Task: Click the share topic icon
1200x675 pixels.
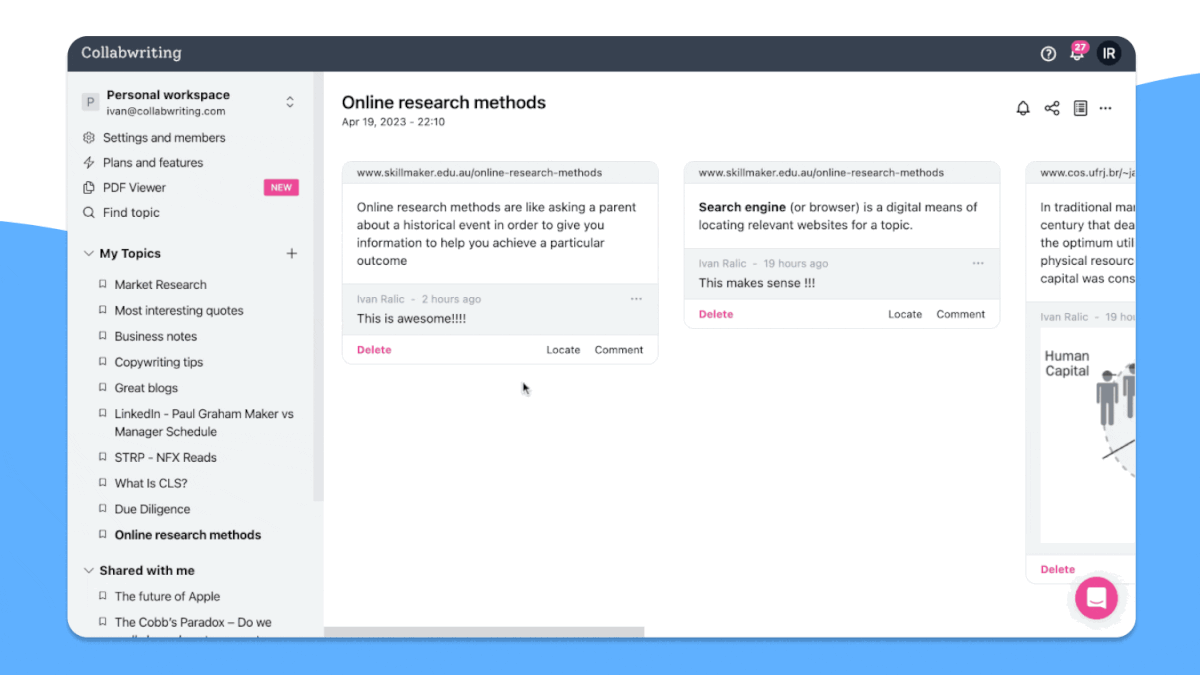Action: click(x=1052, y=108)
